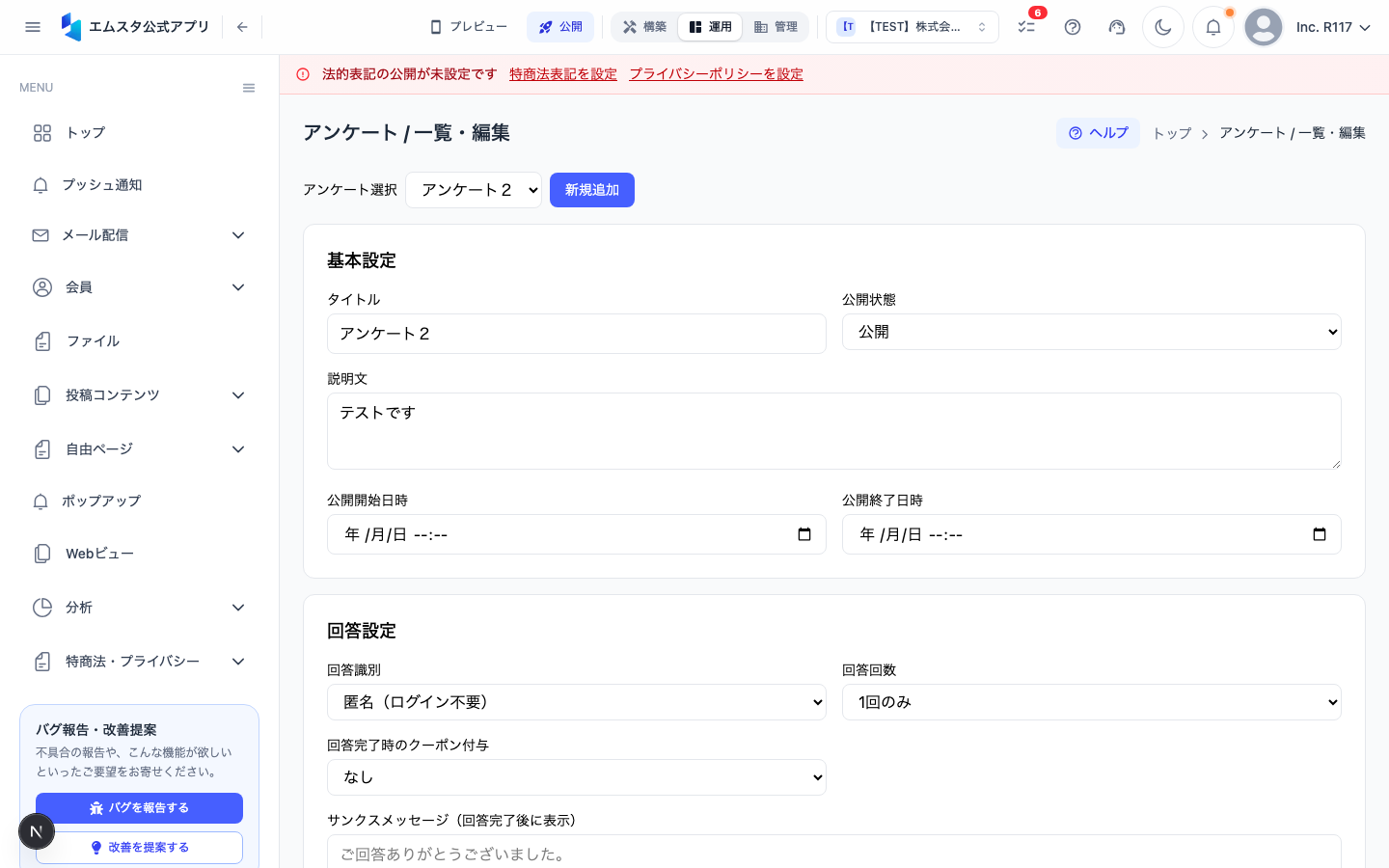This screenshot has width=1389, height=868.
Task: Toggle dark mode with the moon icon
Action: click(x=1163, y=27)
